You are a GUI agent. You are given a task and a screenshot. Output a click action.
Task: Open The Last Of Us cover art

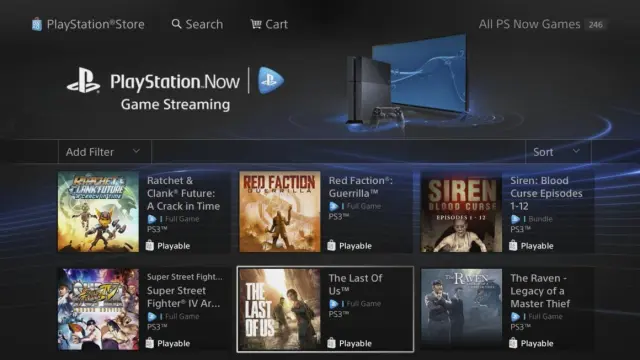pos(280,309)
